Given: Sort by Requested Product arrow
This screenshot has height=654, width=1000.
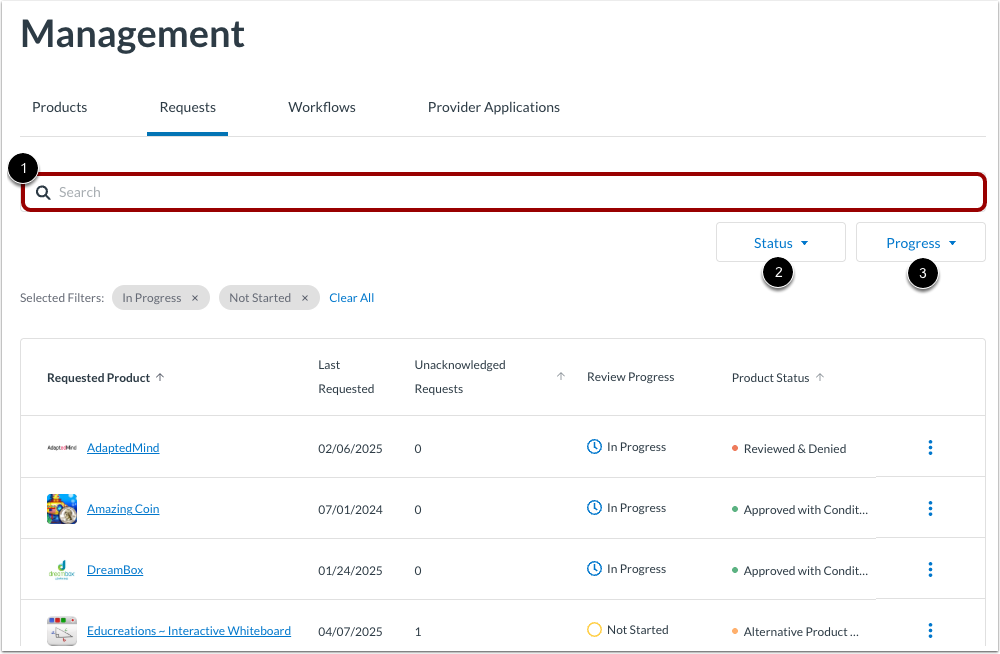Looking at the screenshot, I should pyautogui.click(x=160, y=377).
